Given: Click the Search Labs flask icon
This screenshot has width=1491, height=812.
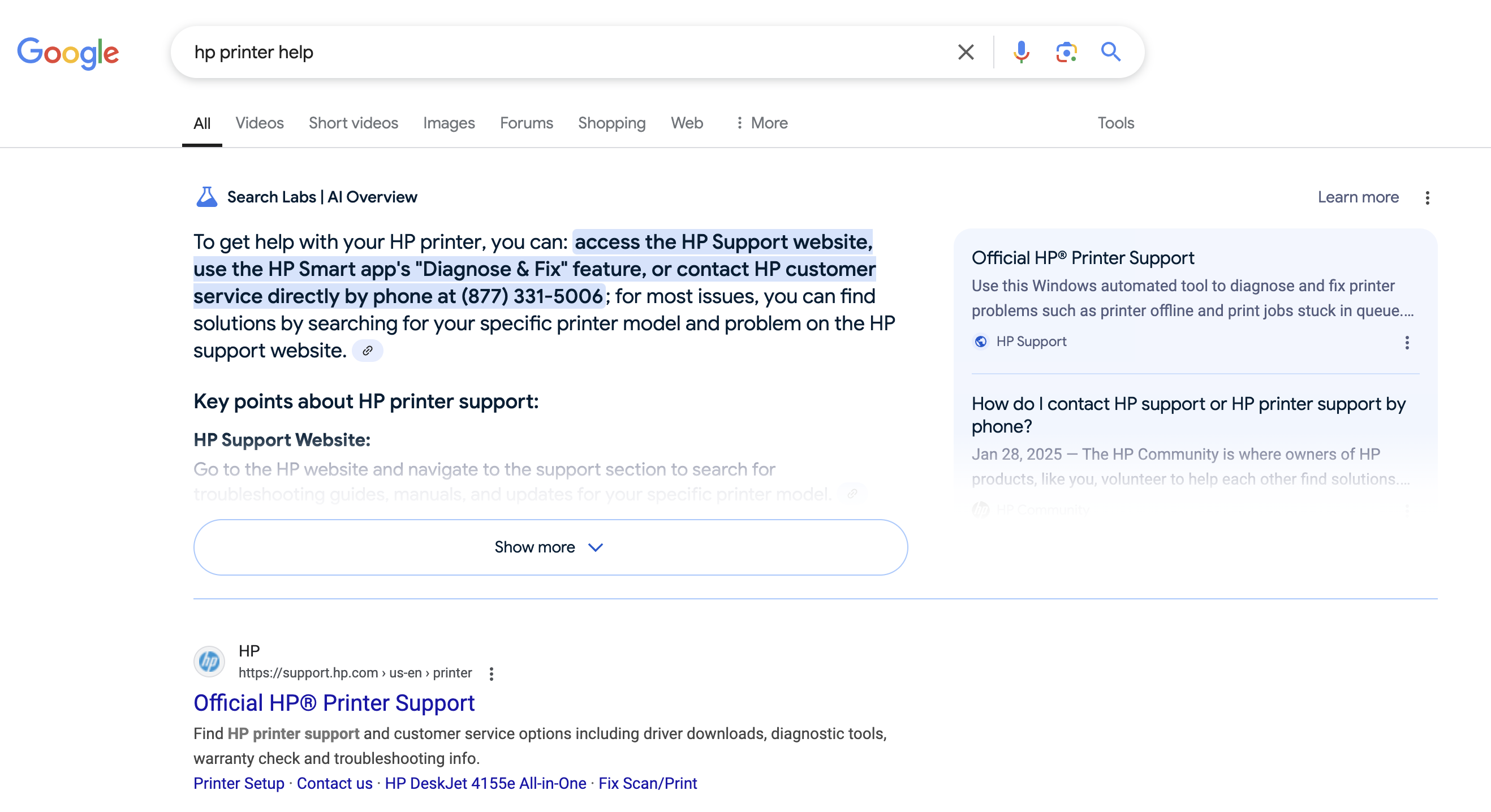Looking at the screenshot, I should click(206, 197).
